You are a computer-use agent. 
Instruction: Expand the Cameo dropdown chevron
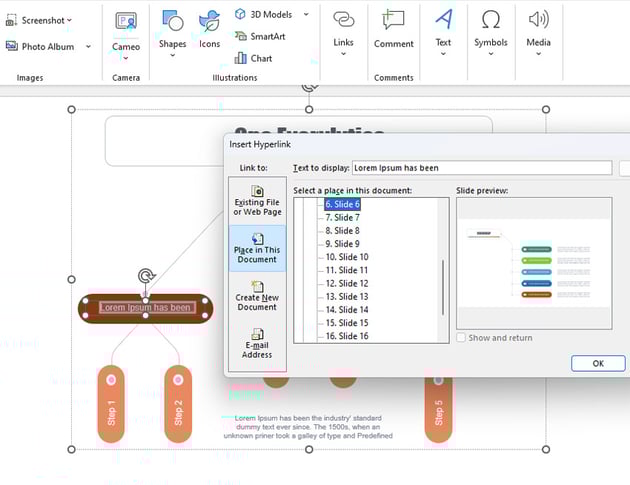point(126,59)
